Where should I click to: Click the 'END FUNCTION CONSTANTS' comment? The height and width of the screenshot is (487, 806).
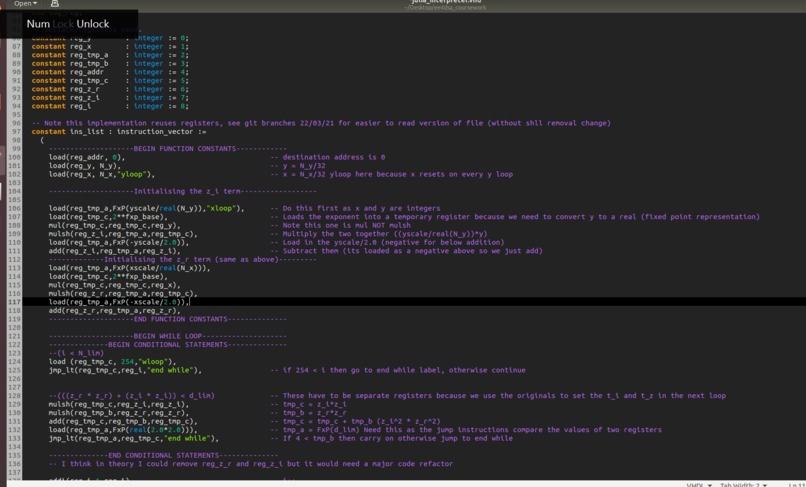[168, 319]
